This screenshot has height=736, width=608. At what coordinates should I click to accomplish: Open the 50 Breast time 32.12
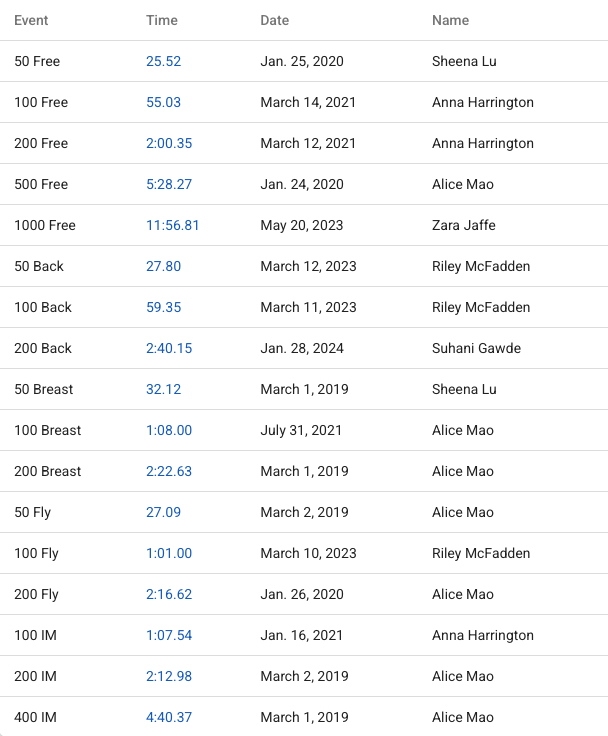tap(163, 389)
